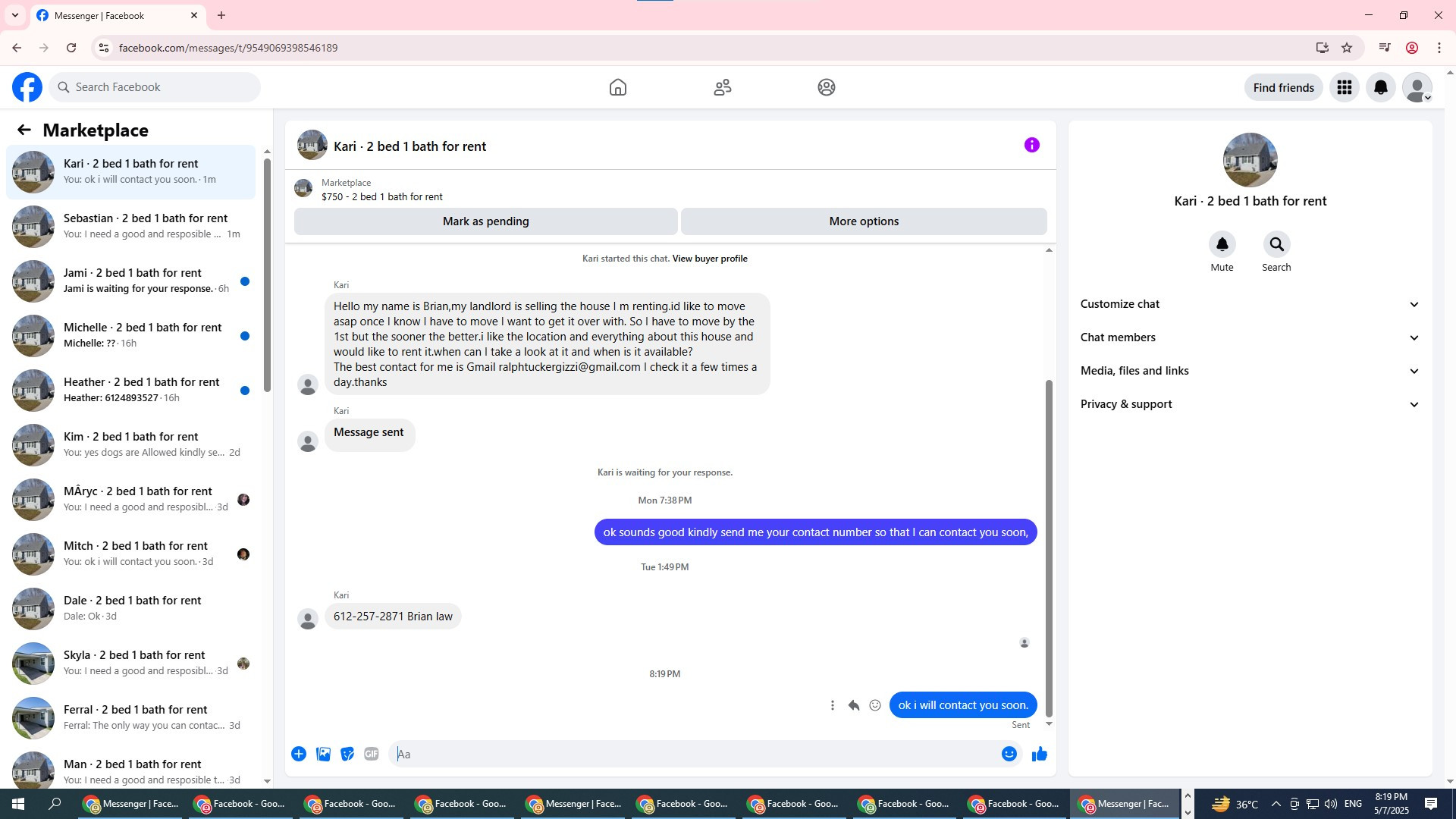Choose a sticker icon in composer
This screenshot has height=819, width=1456.
[x=347, y=754]
